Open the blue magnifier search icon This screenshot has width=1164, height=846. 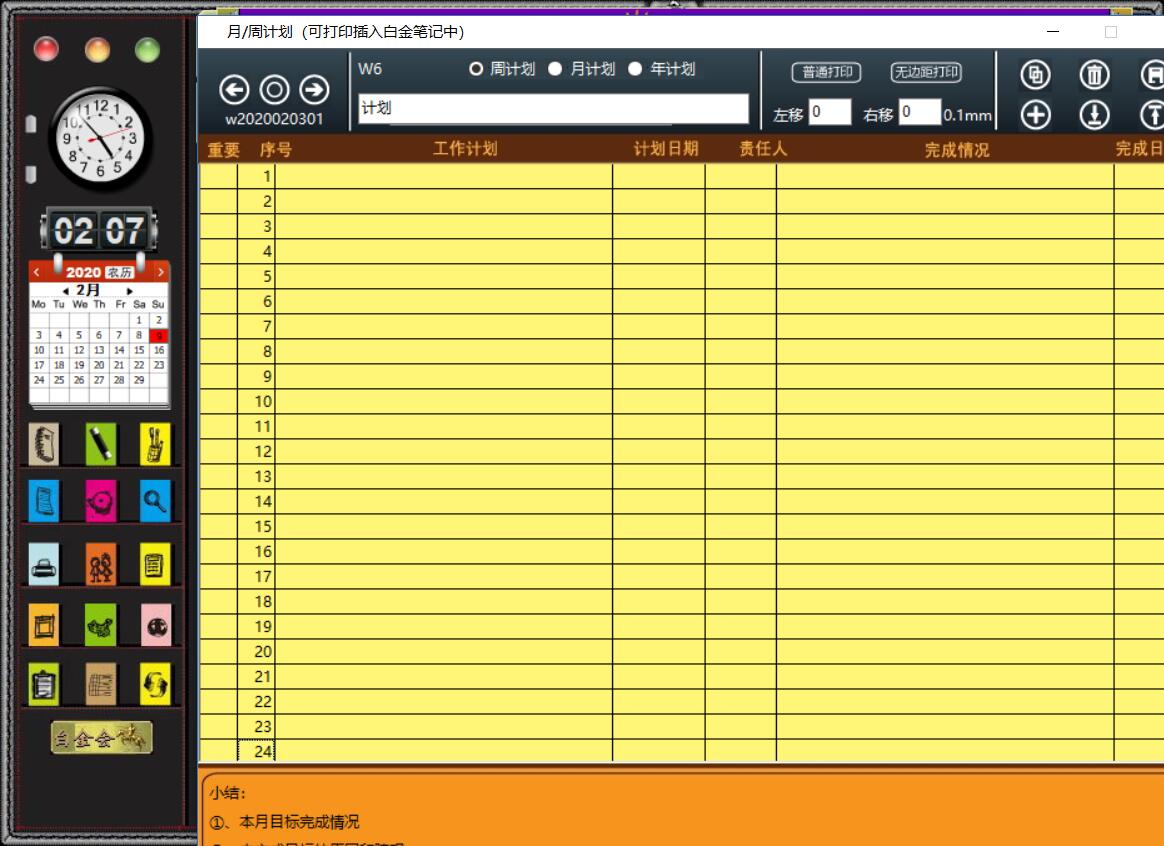[x=155, y=501]
